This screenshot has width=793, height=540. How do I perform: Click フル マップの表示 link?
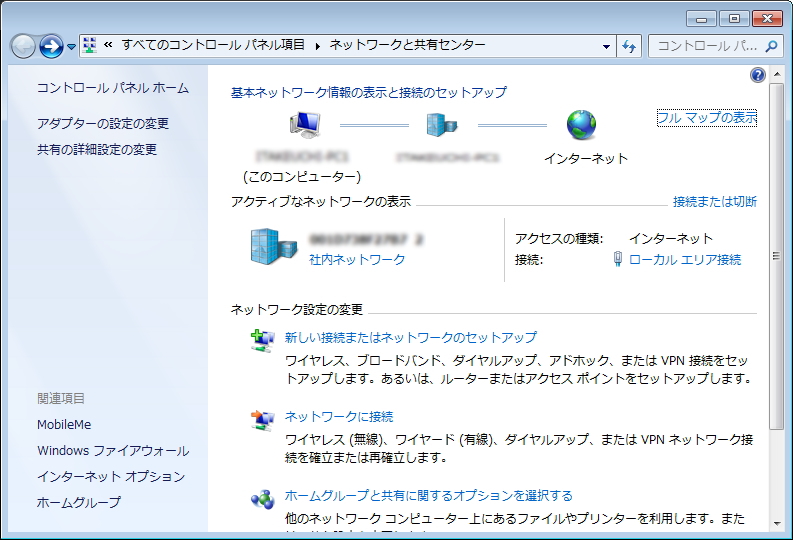[x=707, y=118]
